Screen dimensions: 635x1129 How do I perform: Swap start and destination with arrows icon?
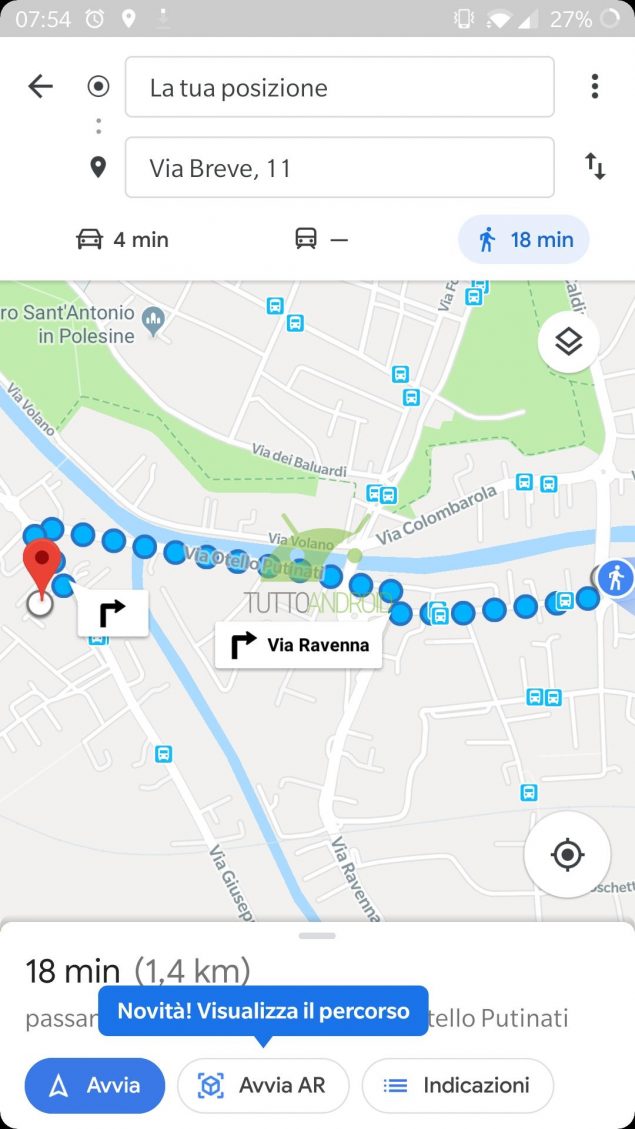pyautogui.click(x=595, y=166)
